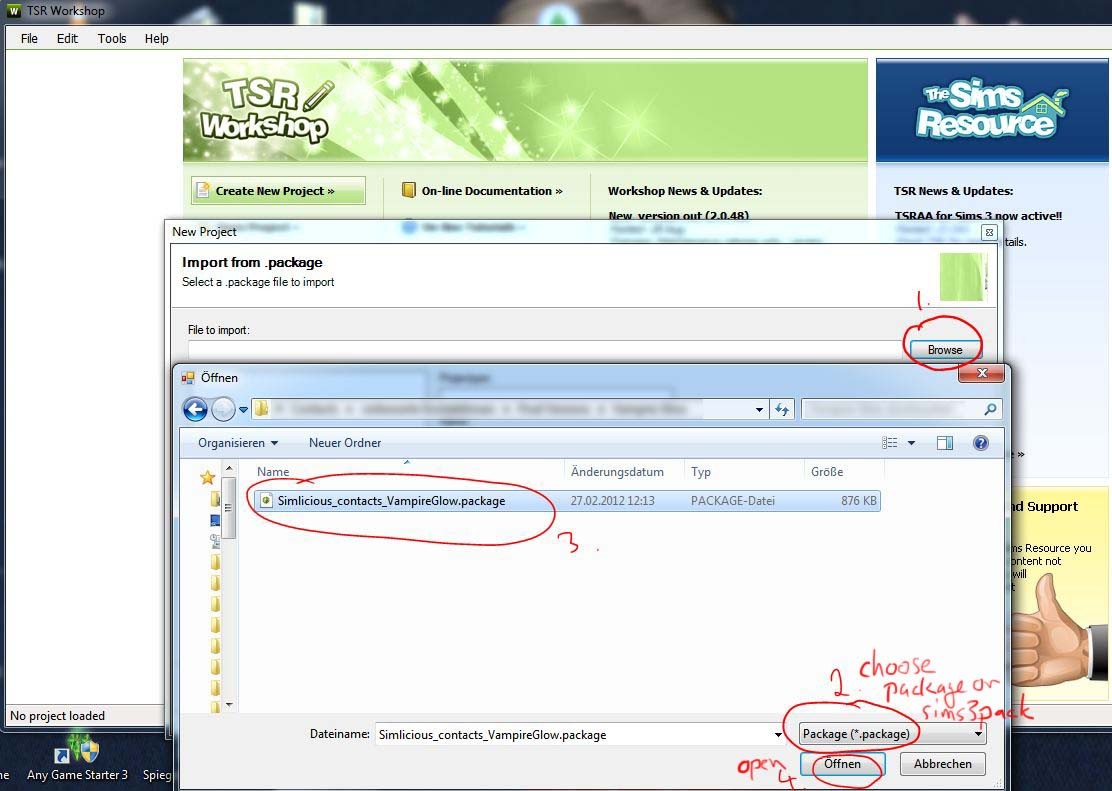Screen dimensions: 1112x791
Task: Open the Help menu
Action: coord(157,38)
